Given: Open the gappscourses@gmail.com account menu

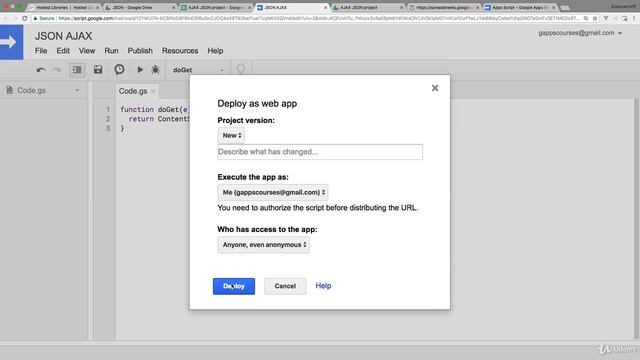Looking at the screenshot, I should [580, 33].
